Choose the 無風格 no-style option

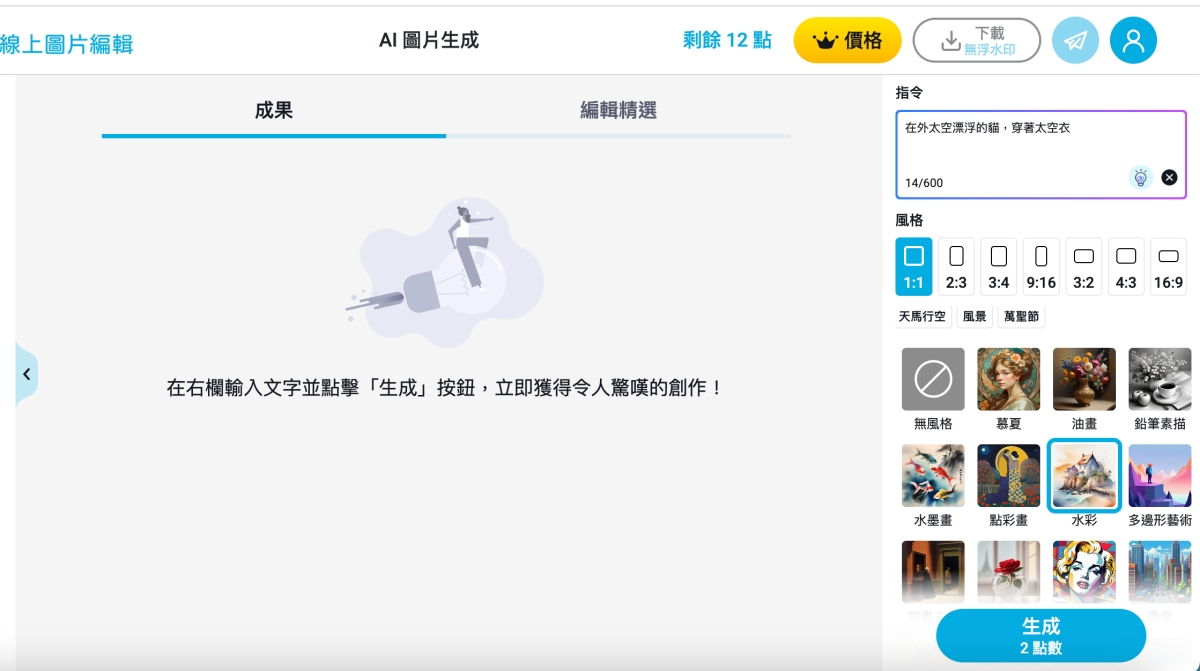(x=933, y=379)
